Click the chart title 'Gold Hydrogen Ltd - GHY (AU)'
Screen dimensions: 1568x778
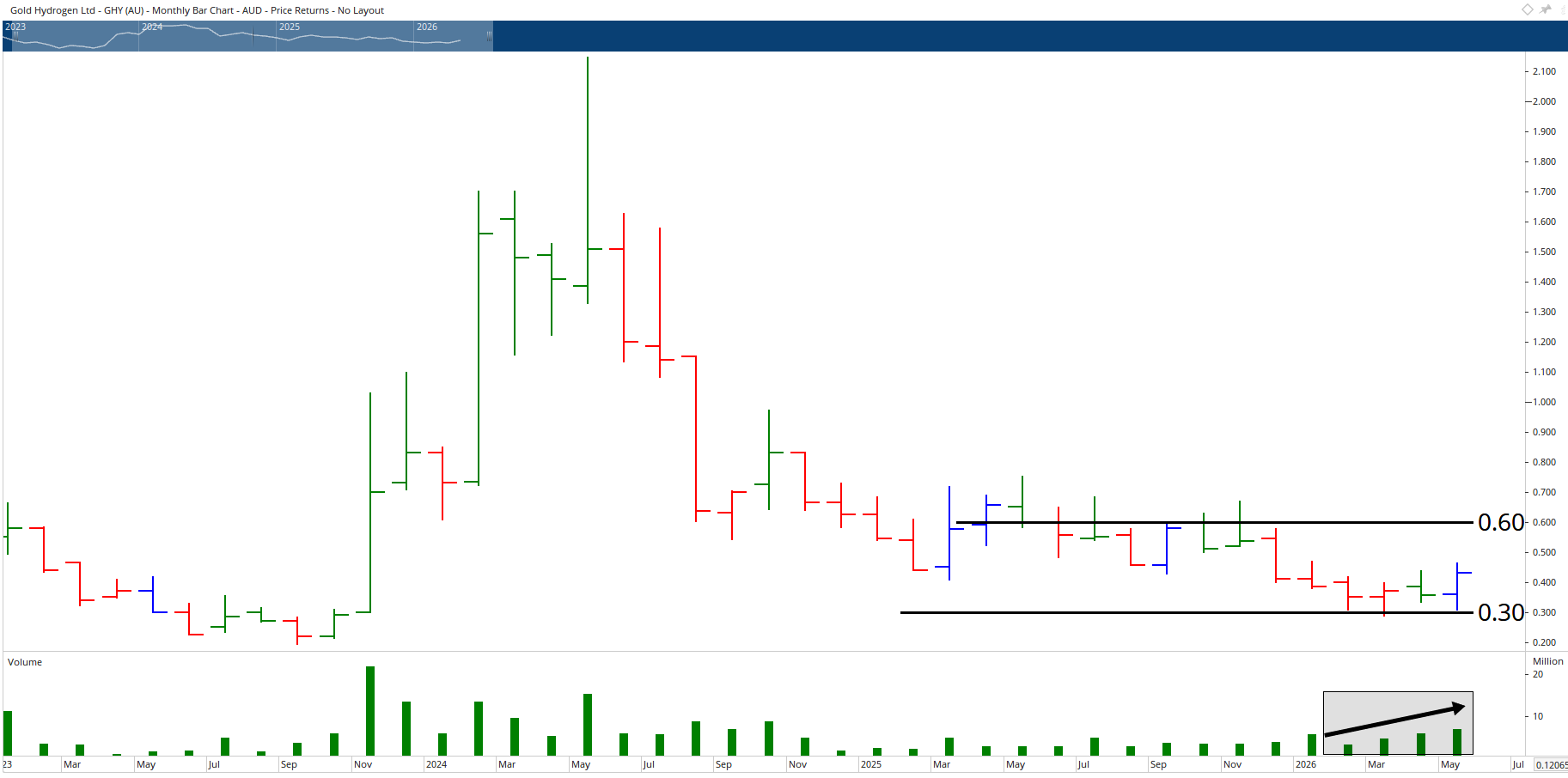point(76,10)
